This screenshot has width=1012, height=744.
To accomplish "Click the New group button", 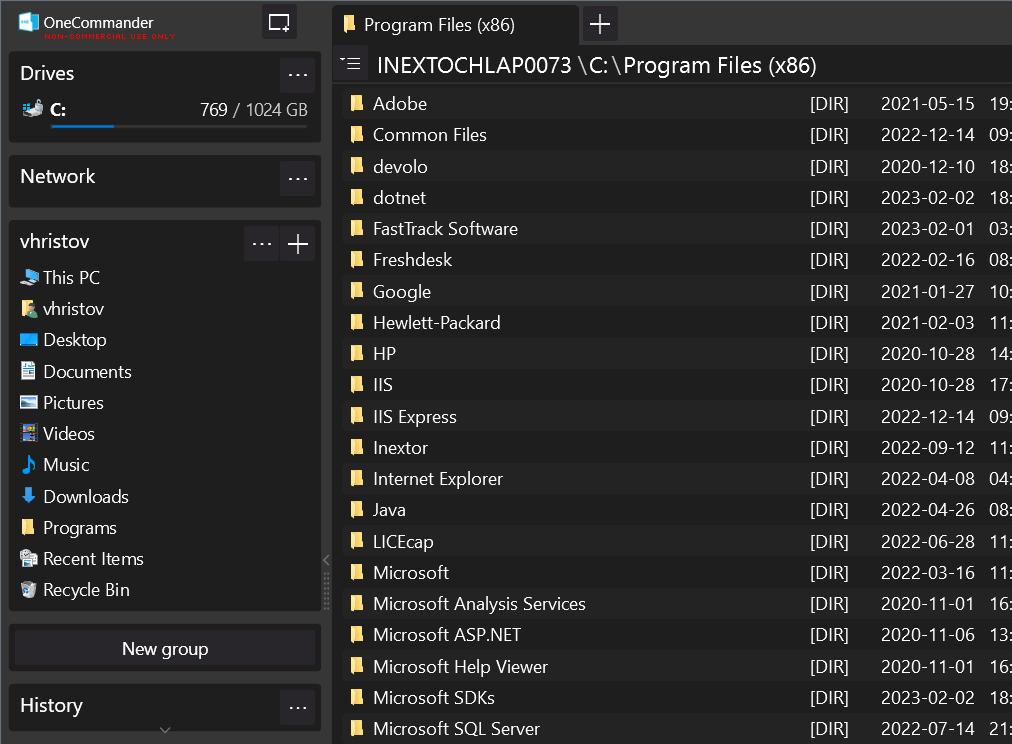I will coord(164,648).
